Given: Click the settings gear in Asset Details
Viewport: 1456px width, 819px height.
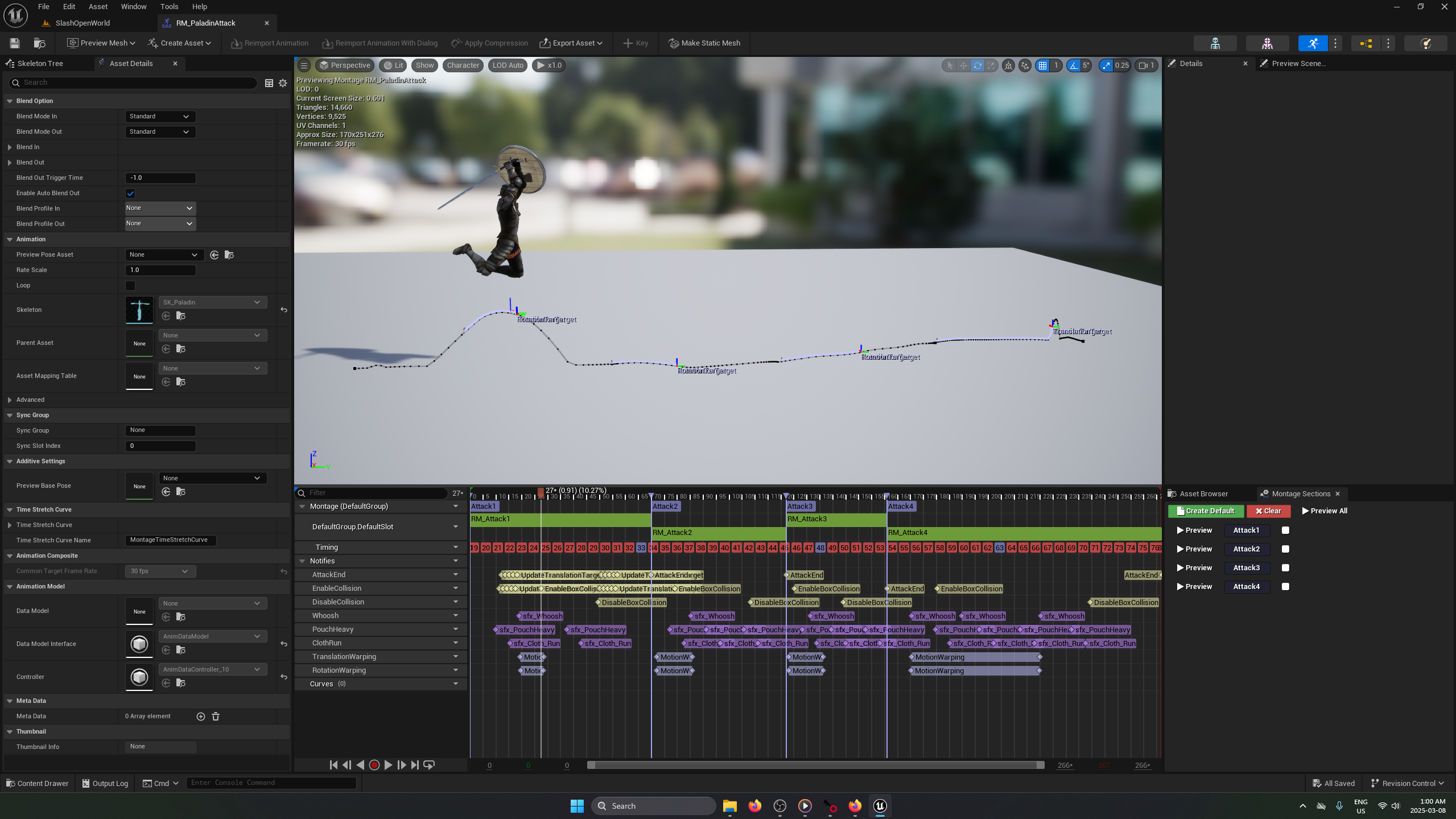Looking at the screenshot, I should pos(283,83).
